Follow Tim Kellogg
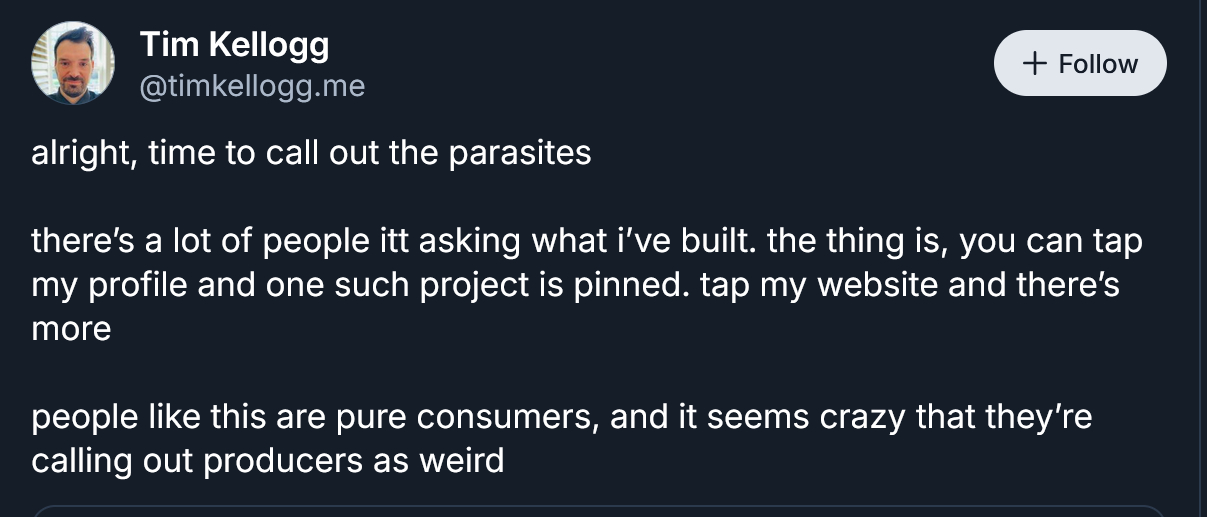The height and width of the screenshot is (517, 1207). (1080, 64)
